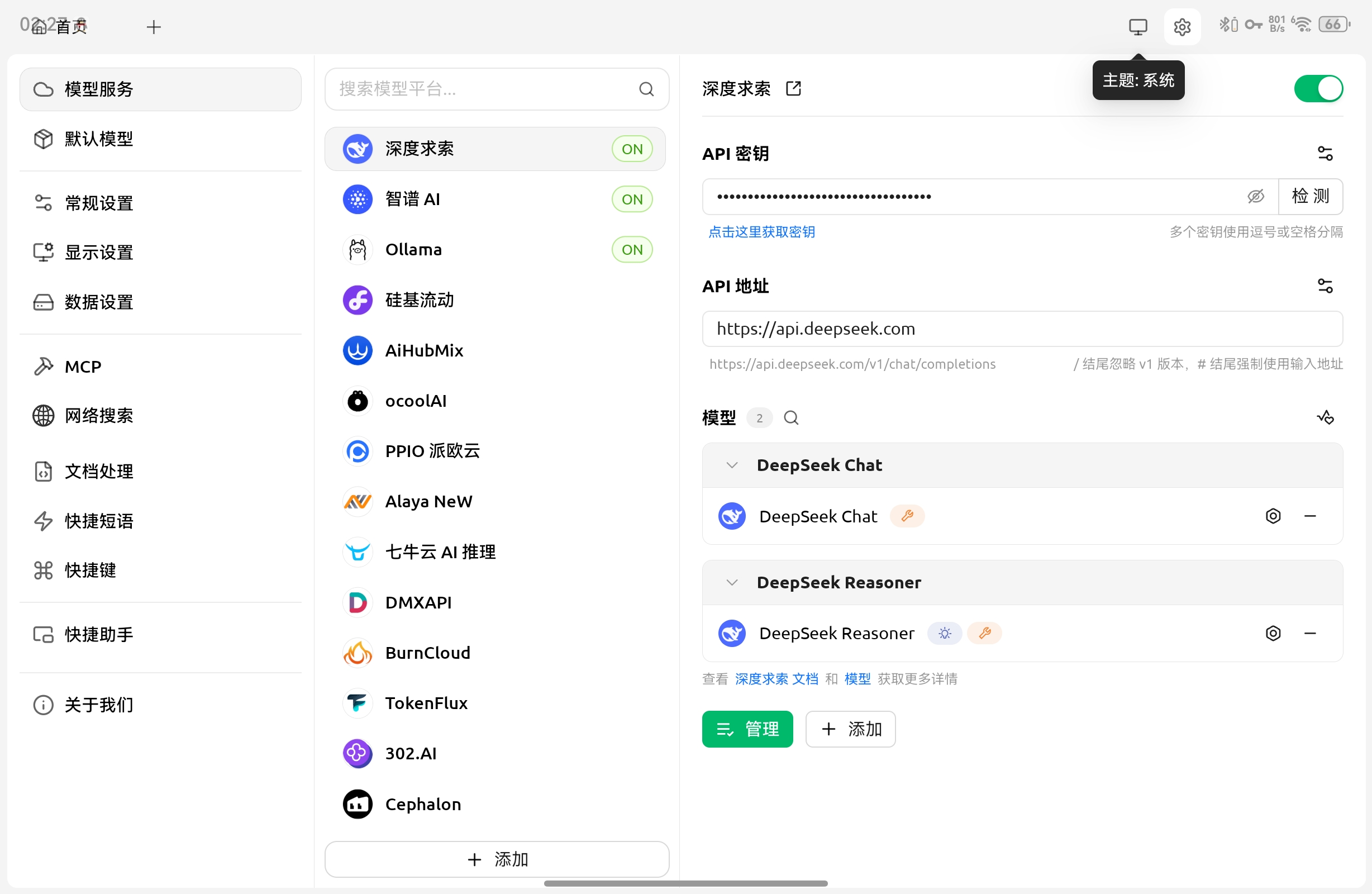Click the Wi-Fi status icon
Image resolution: width=1372 pixels, height=894 pixels.
click(x=1302, y=24)
